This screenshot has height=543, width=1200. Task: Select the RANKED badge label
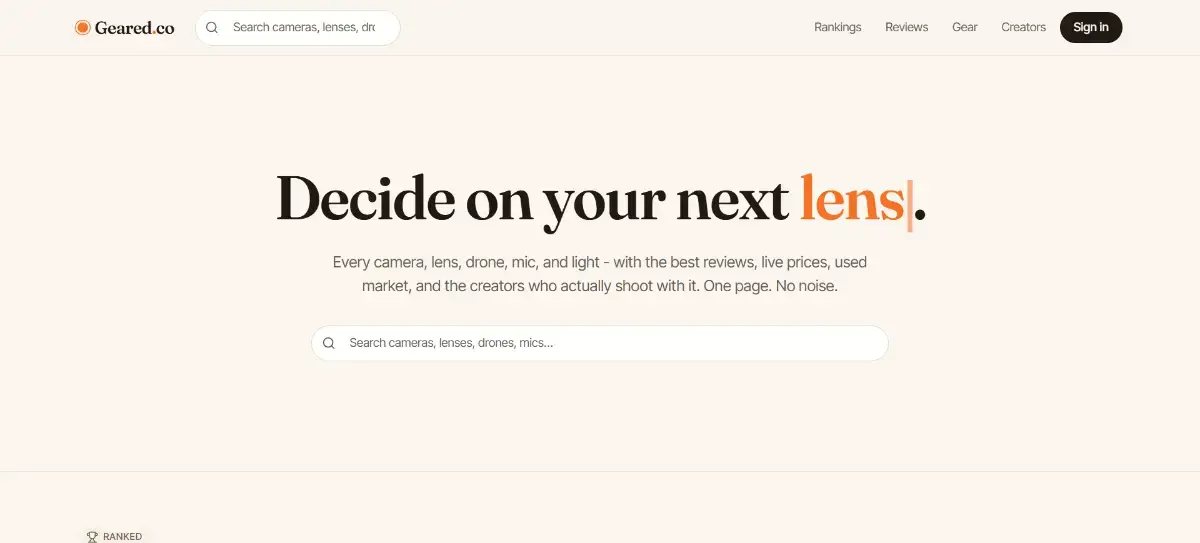122,537
